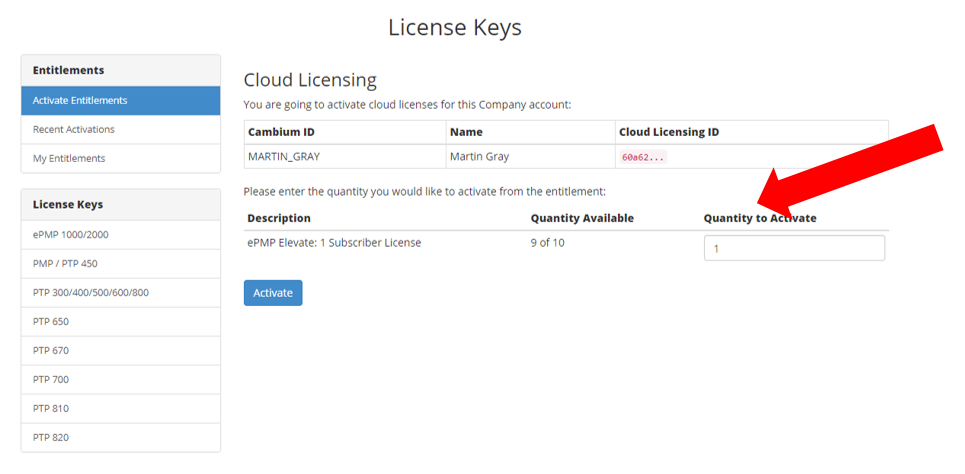The height and width of the screenshot is (474, 965).
Task: Select PTP 810 in the License Keys list
Action: [x=51, y=408]
